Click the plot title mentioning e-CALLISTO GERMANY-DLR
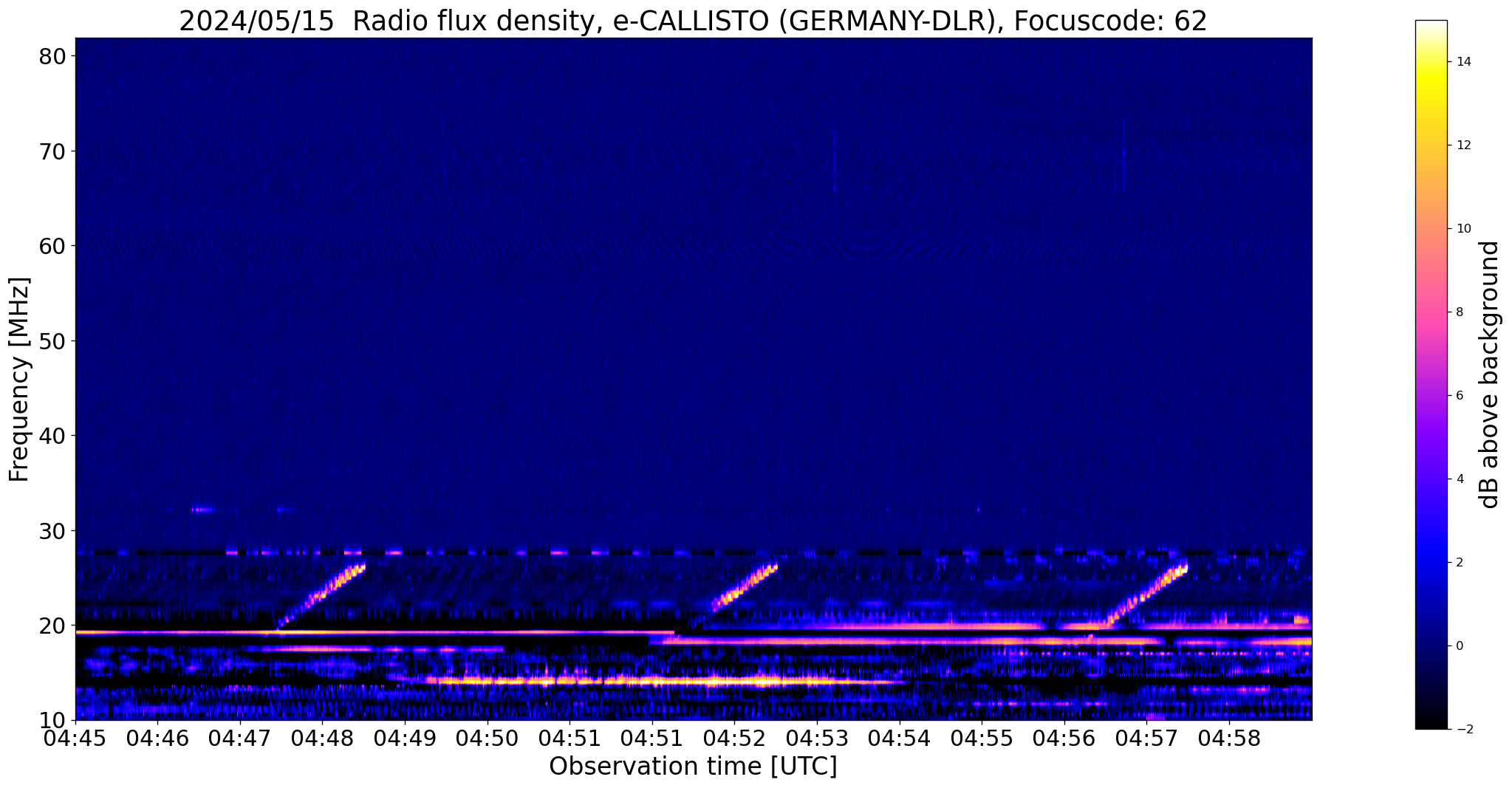 point(693,21)
